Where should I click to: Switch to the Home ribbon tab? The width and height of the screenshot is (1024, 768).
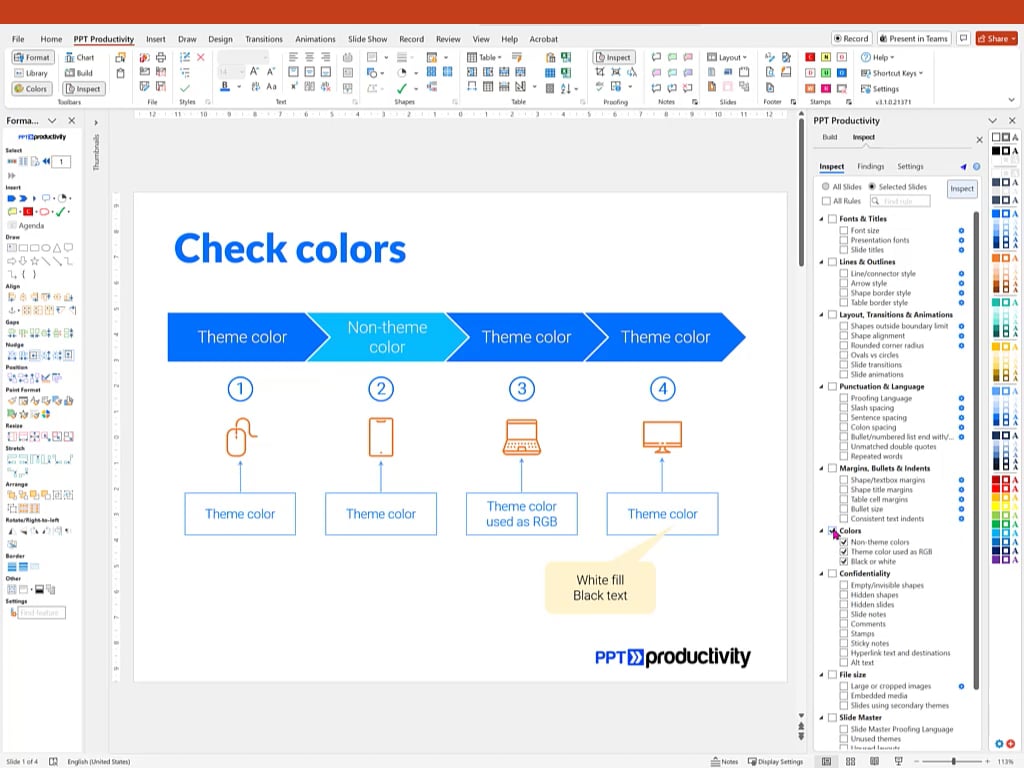click(x=51, y=39)
